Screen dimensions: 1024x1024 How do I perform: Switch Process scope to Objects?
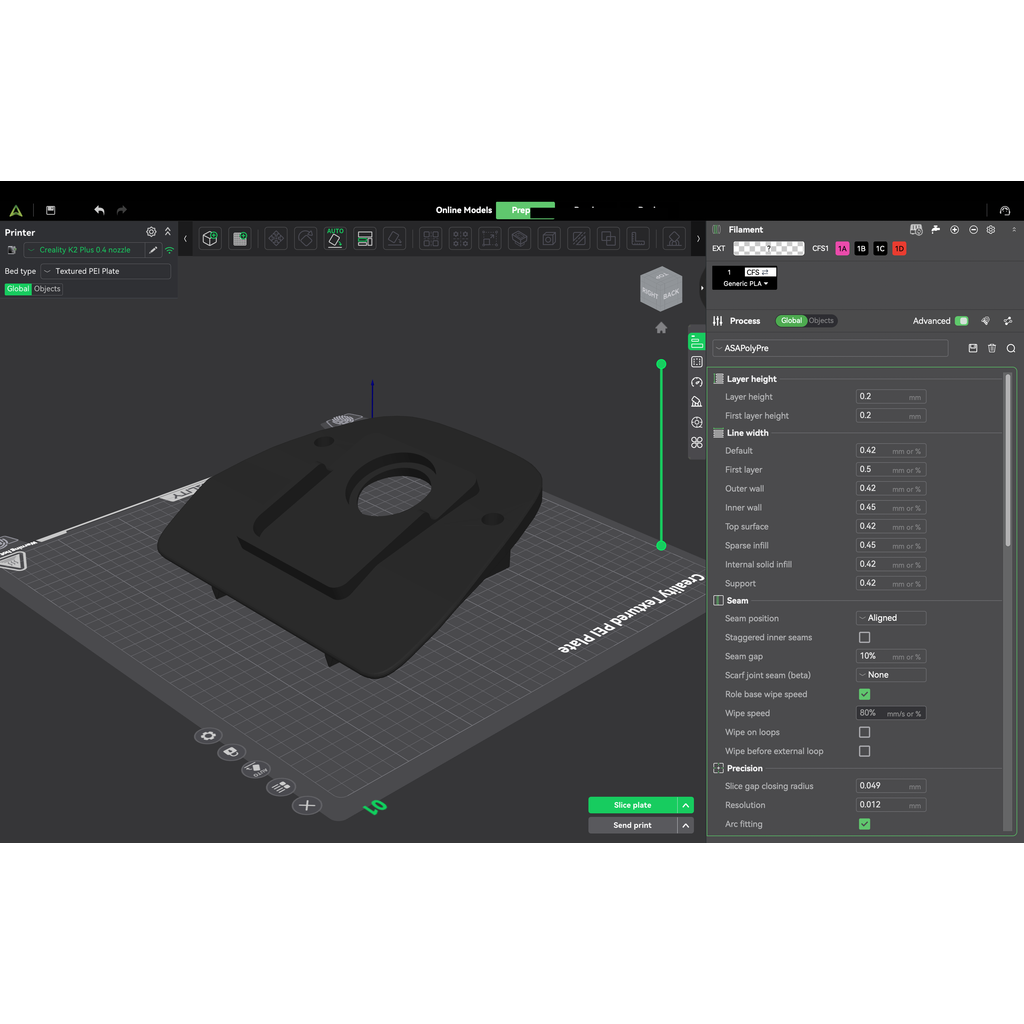pos(821,321)
